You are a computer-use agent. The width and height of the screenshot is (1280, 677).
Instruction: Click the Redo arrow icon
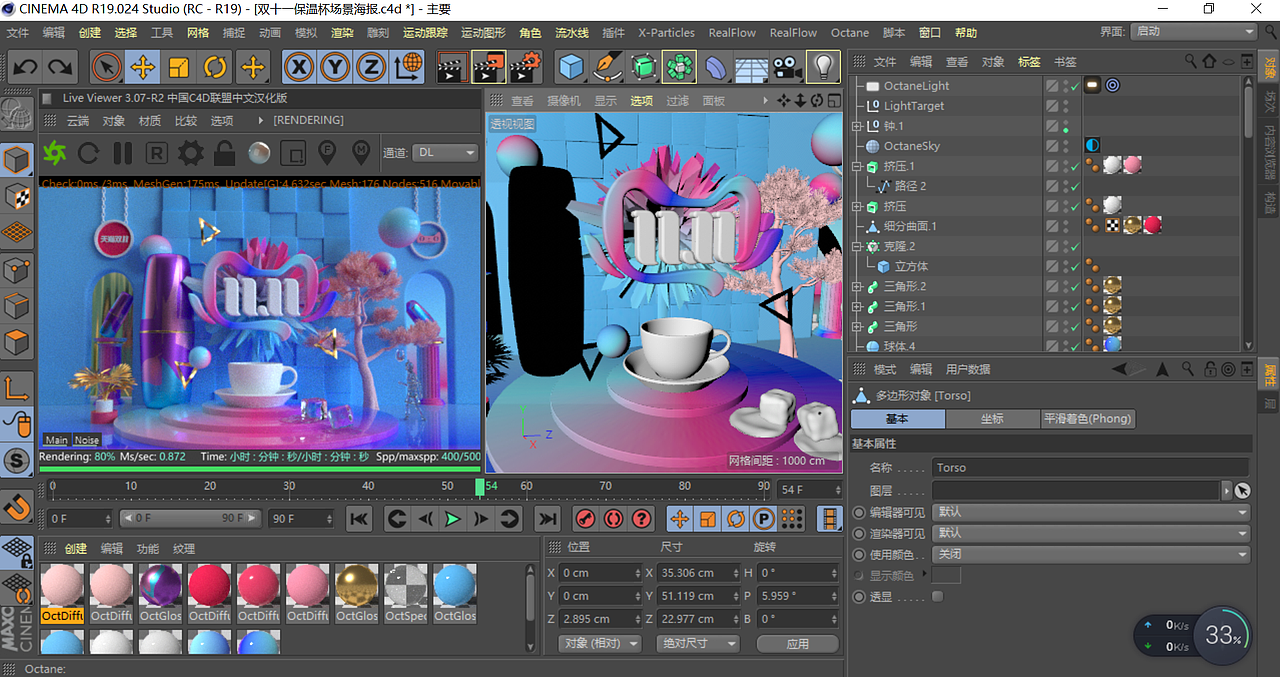point(59,68)
